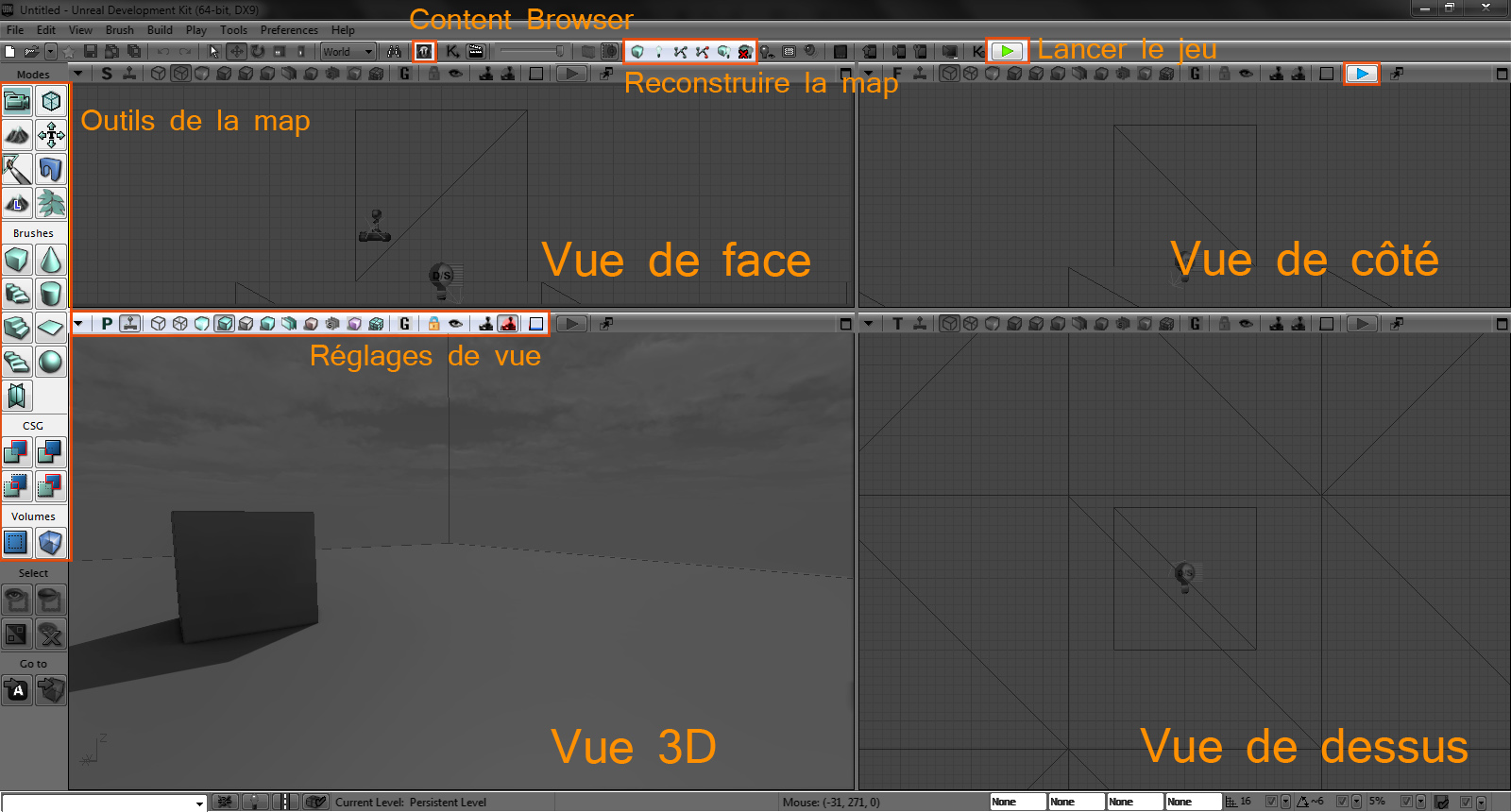
Task: Select the Cylinder builder brush
Action: click(51, 294)
